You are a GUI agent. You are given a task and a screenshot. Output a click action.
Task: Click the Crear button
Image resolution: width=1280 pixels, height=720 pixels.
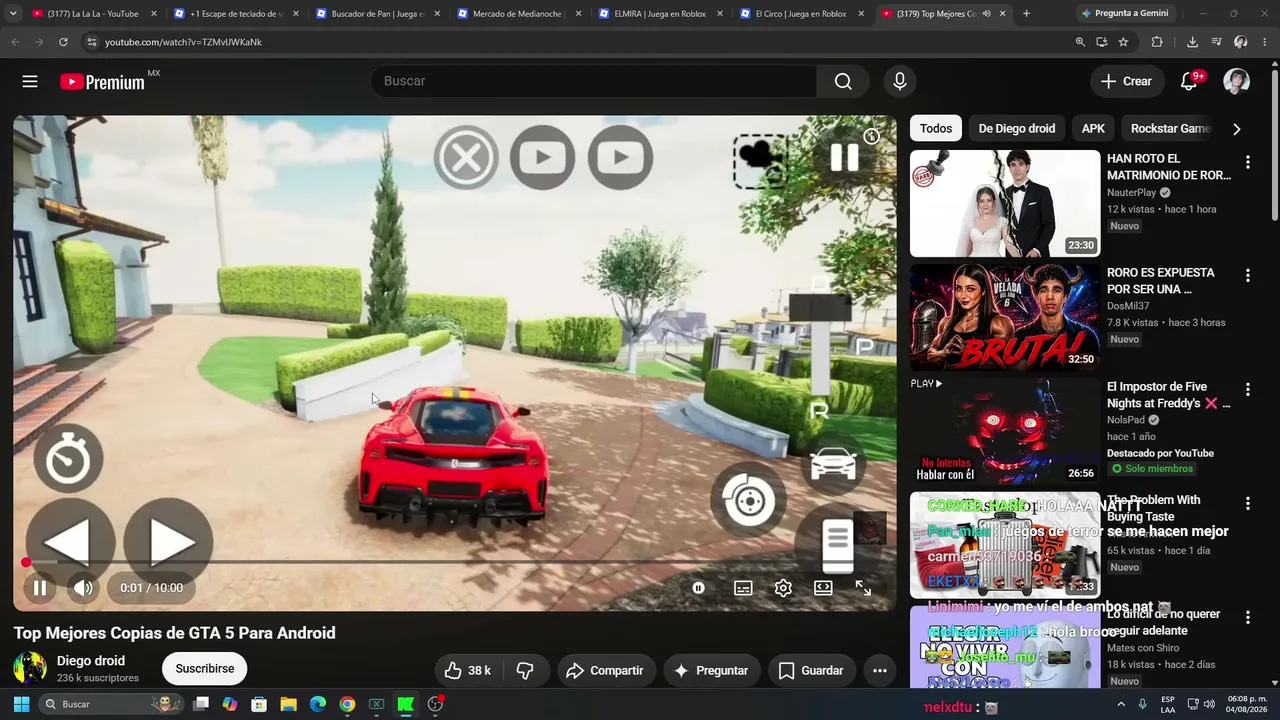tap(1127, 81)
